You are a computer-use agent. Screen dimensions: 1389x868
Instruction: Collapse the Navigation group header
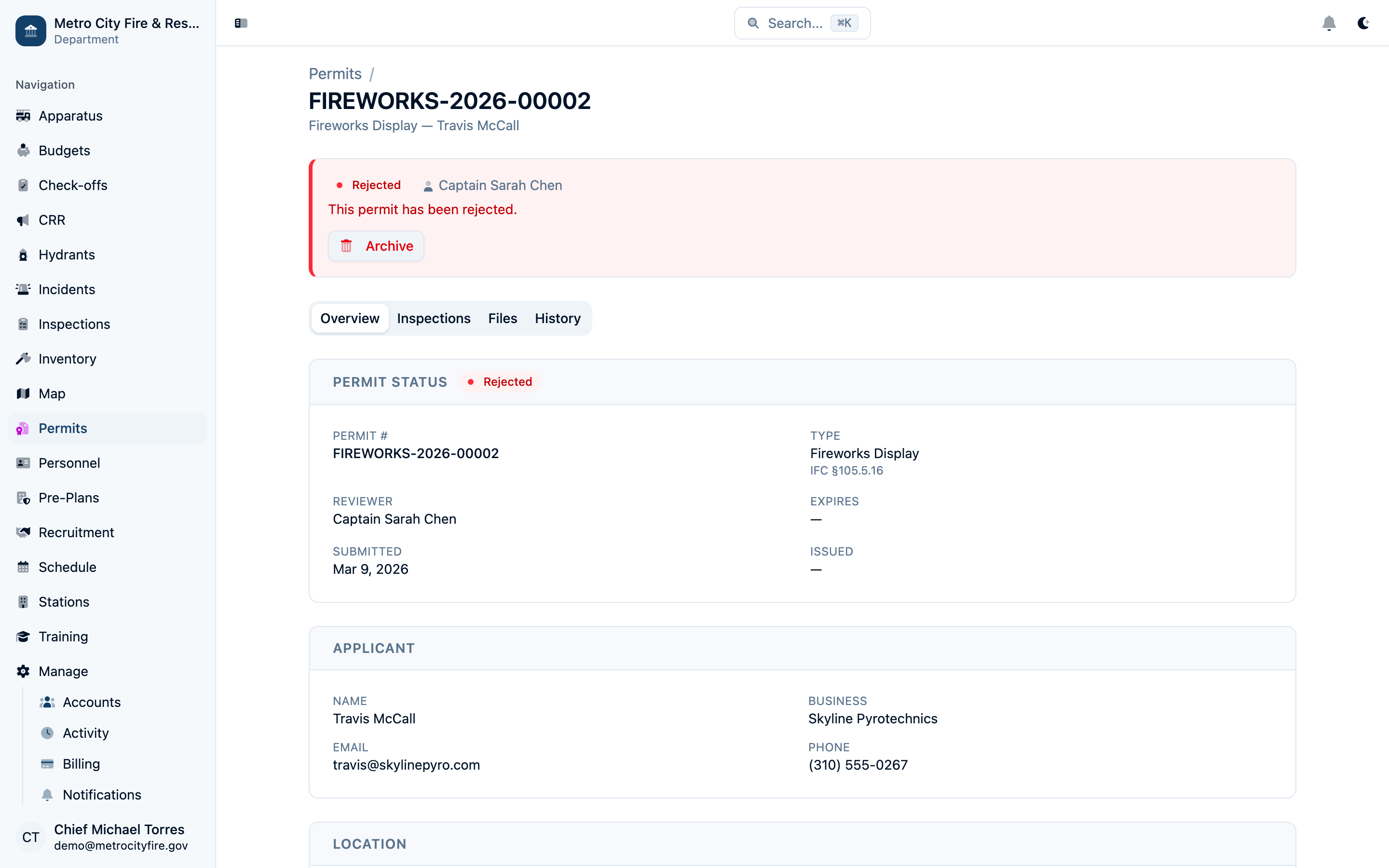(x=44, y=84)
